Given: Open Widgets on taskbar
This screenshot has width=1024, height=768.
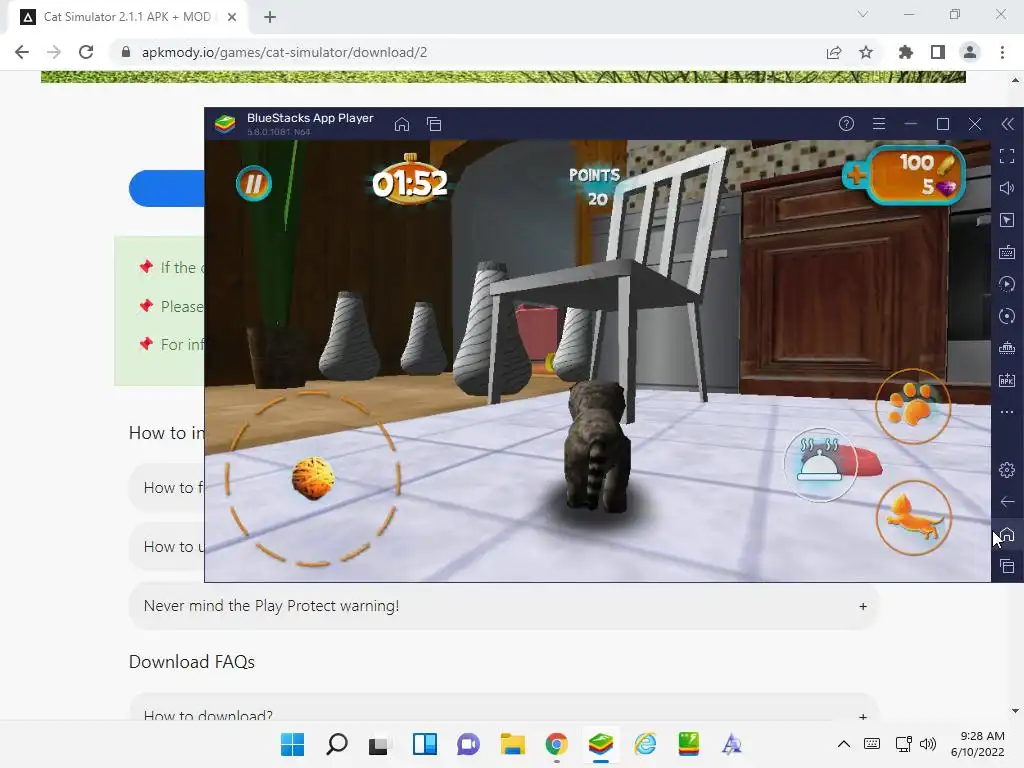Looking at the screenshot, I should [x=424, y=744].
